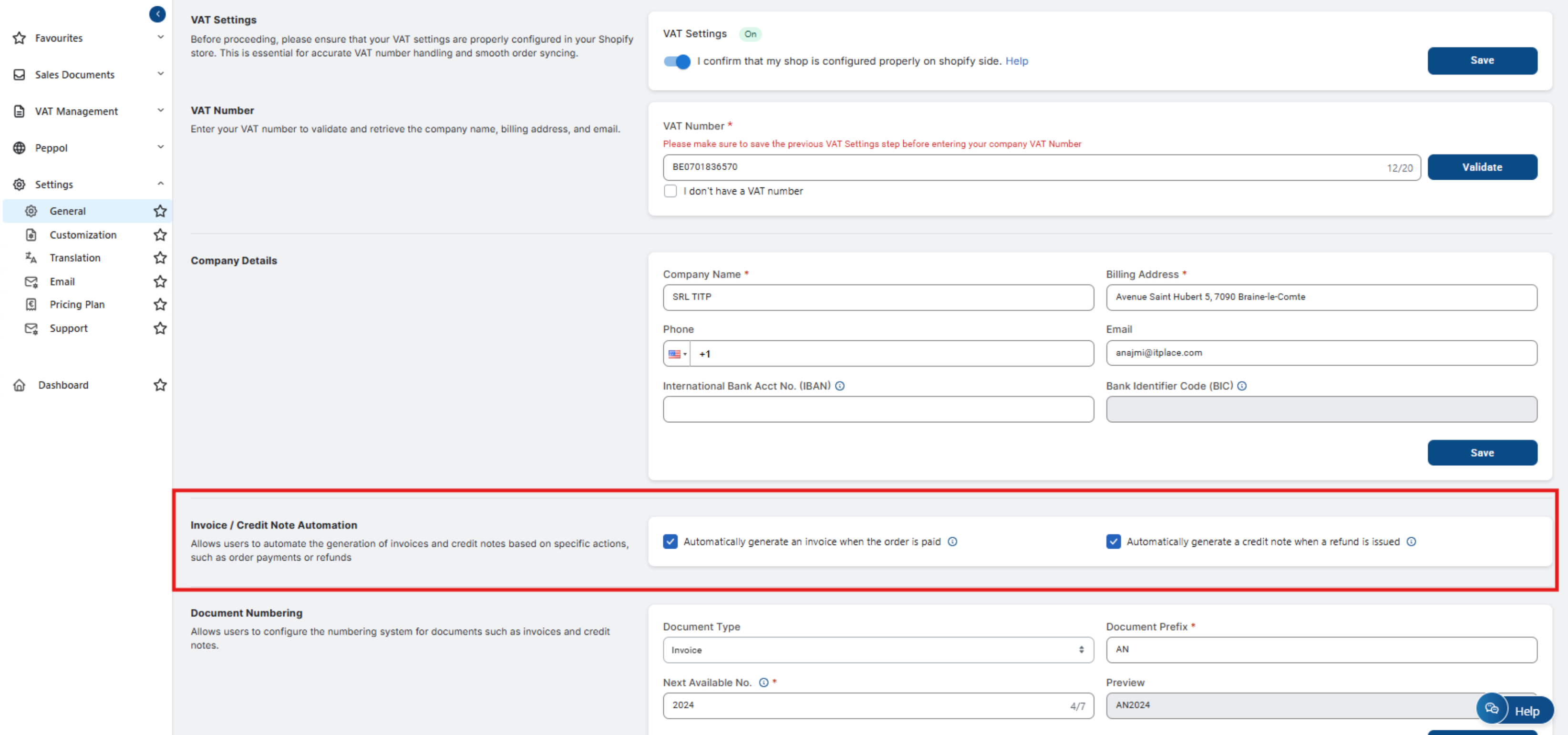Click the star next to Dashboard

(x=160, y=385)
